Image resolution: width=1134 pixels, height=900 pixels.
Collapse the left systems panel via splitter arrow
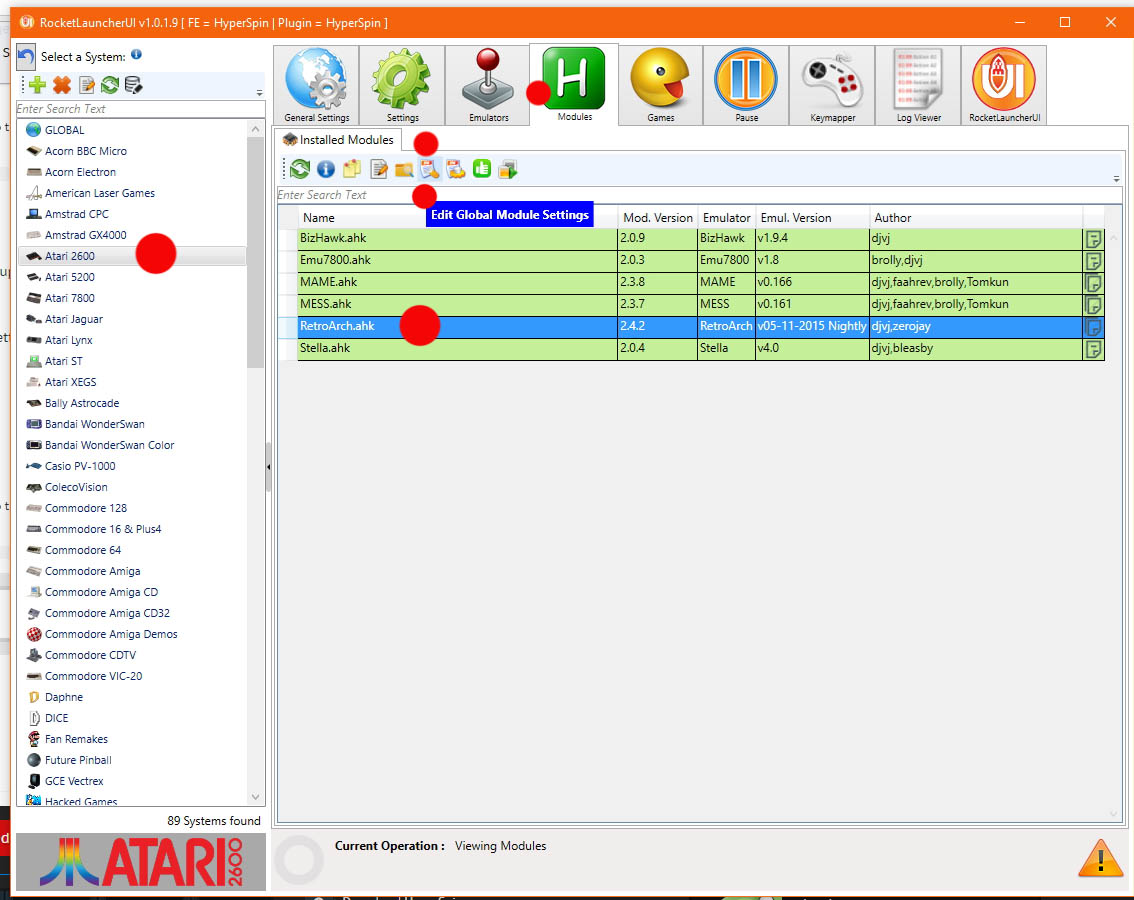point(268,467)
